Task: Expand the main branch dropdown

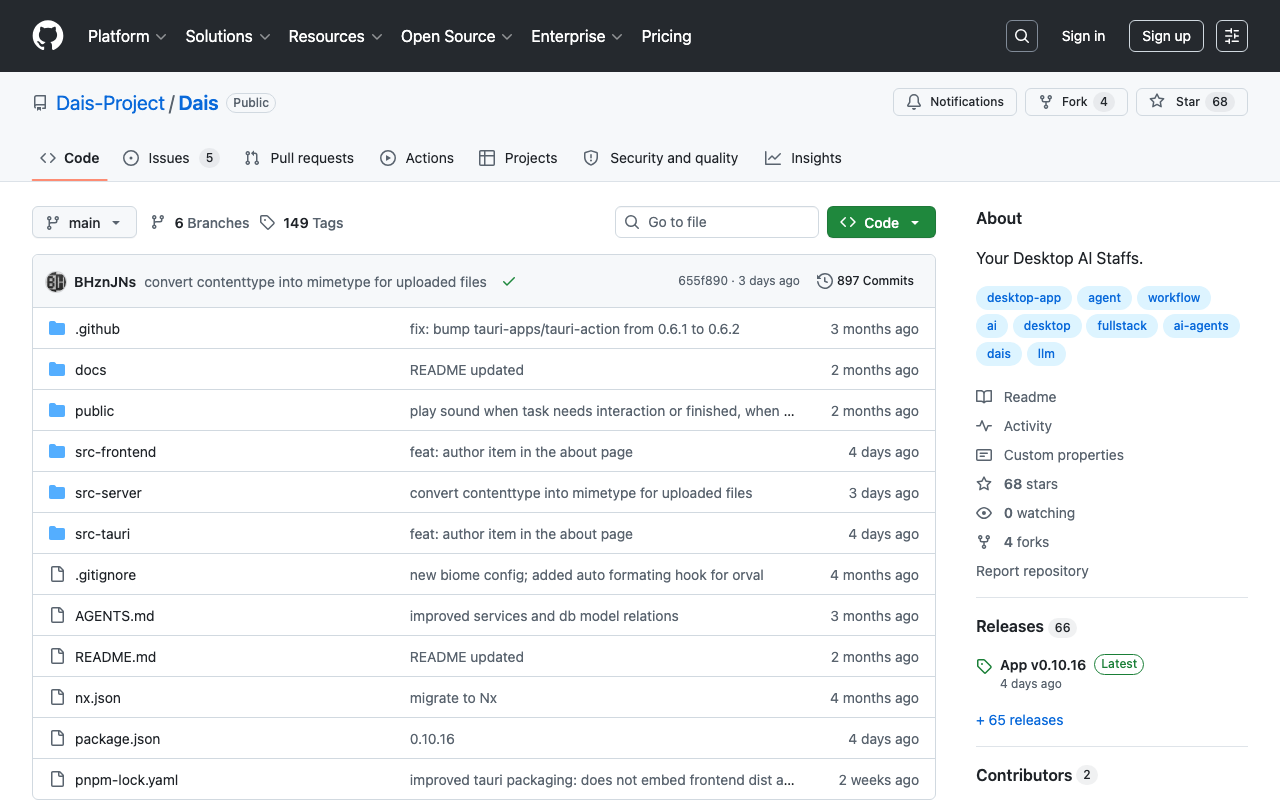Action: [84, 222]
